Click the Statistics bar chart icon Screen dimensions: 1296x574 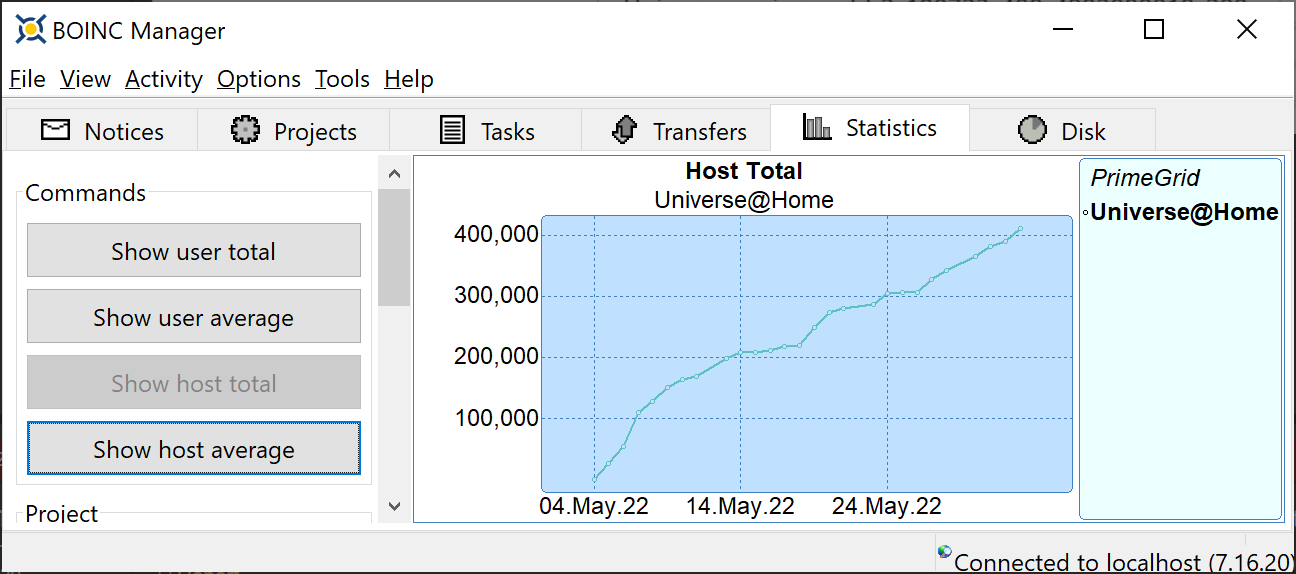pos(817,127)
